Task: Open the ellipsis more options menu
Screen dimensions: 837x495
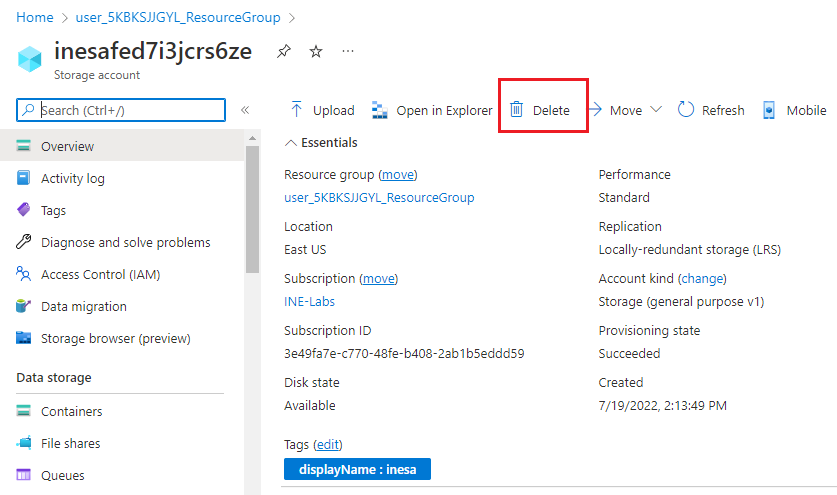Action: coord(348,50)
